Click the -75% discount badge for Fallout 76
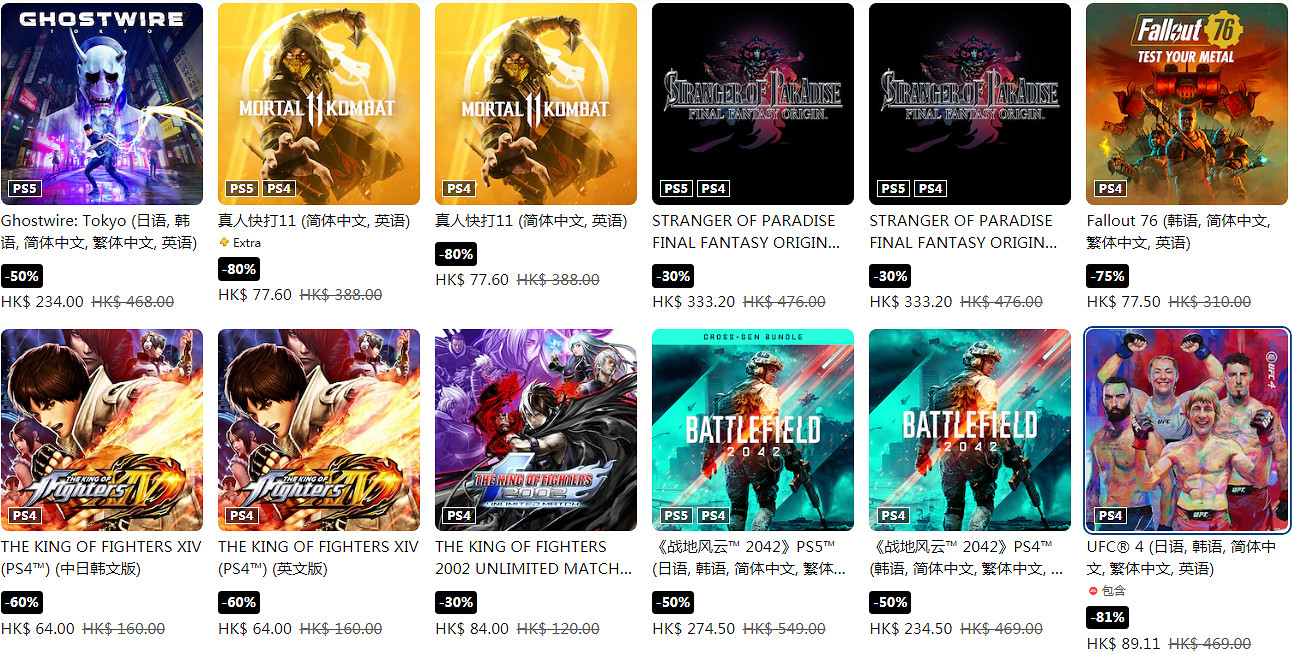This screenshot has width=1292, height=654. [1108, 276]
